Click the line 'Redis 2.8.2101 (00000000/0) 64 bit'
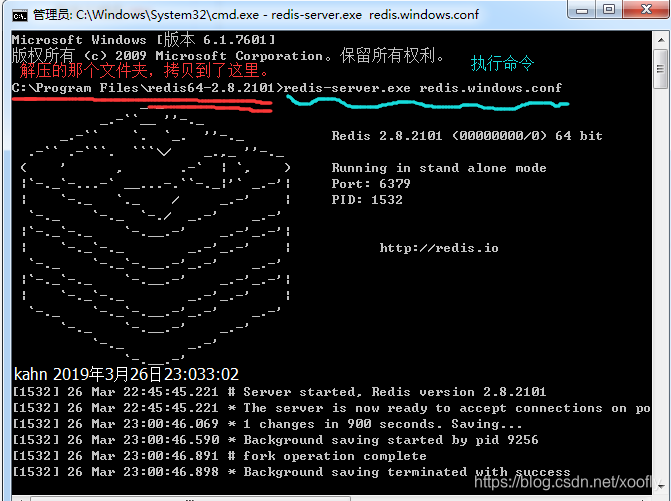The width and height of the screenshot is (671, 501). (467, 136)
